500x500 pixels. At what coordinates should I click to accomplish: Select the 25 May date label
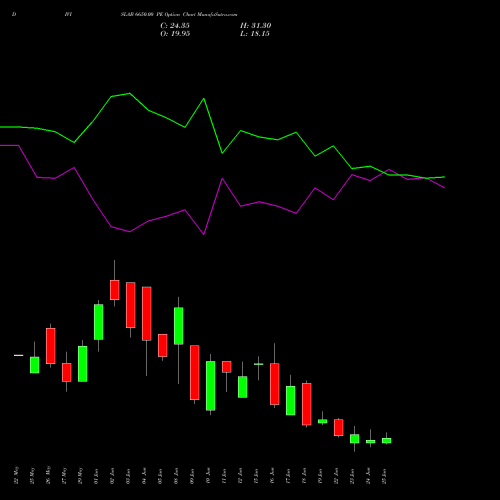click(32, 475)
